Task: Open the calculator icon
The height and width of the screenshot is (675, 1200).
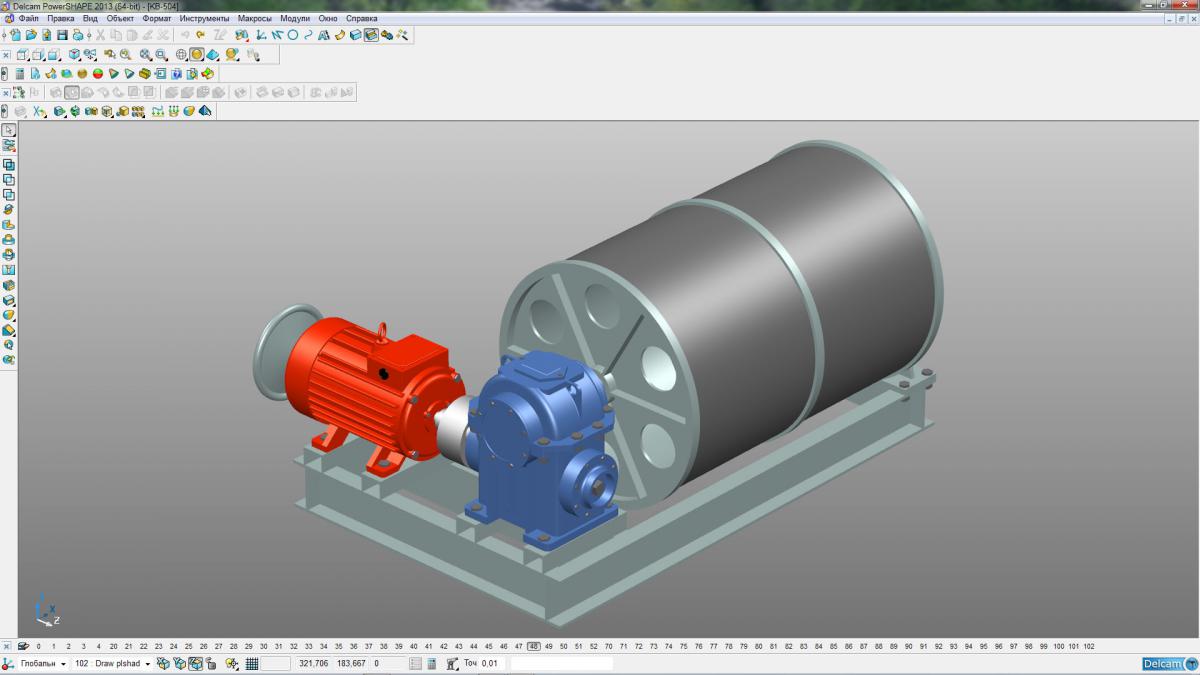Action: point(19,74)
